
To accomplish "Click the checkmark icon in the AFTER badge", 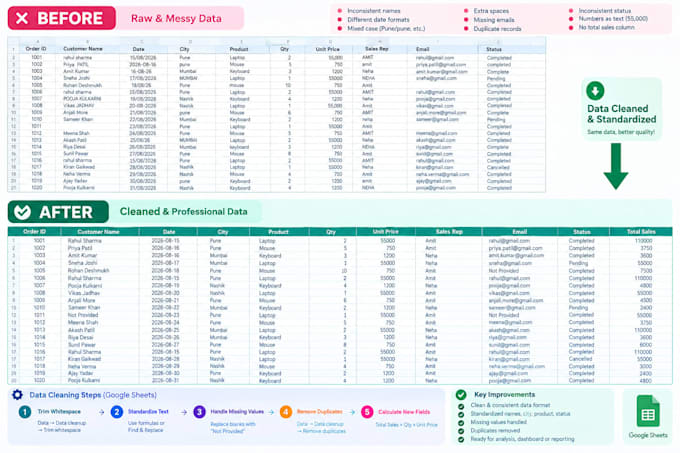I will click(22, 212).
